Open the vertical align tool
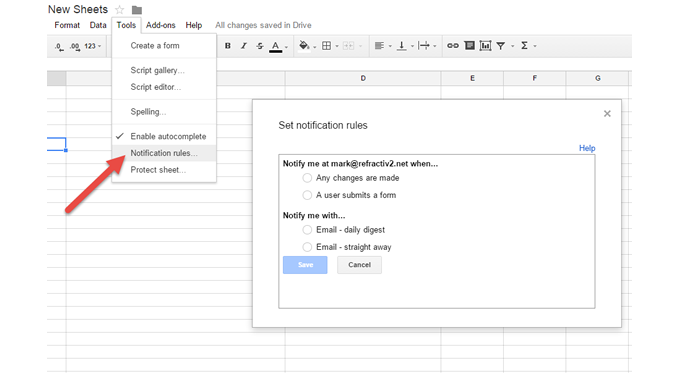 pyautogui.click(x=402, y=46)
